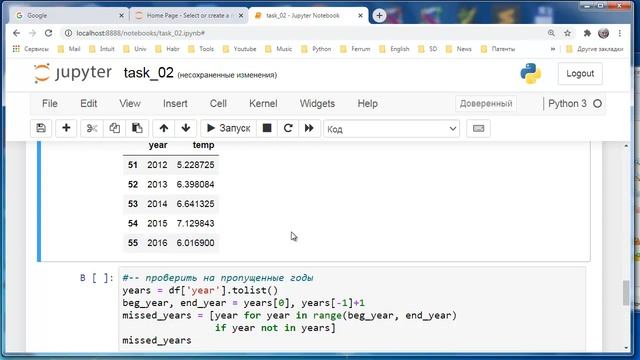Save notebook with the floppy disk icon

pyautogui.click(x=41, y=128)
